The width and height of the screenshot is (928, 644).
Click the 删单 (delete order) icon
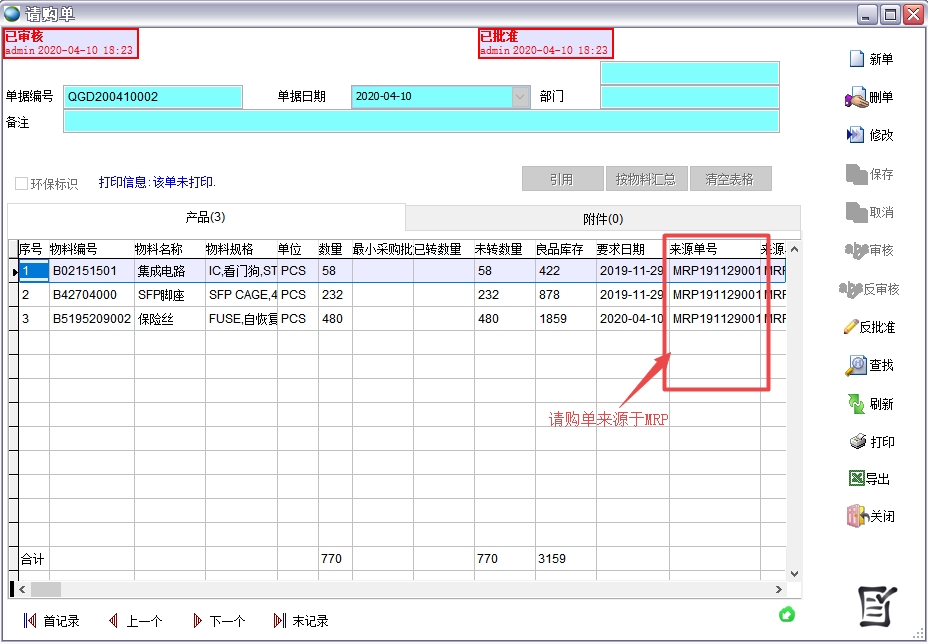856,98
